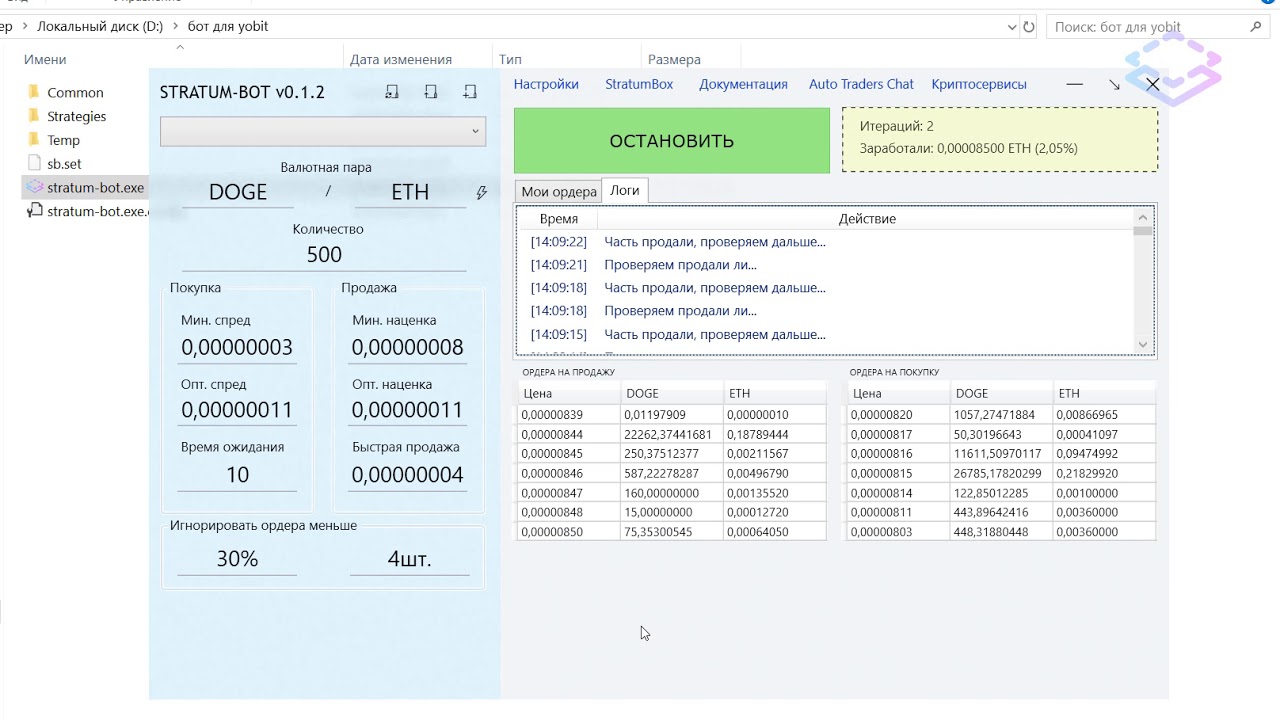
Task: Click the logs scrollbar up arrow
Action: tap(1143, 217)
